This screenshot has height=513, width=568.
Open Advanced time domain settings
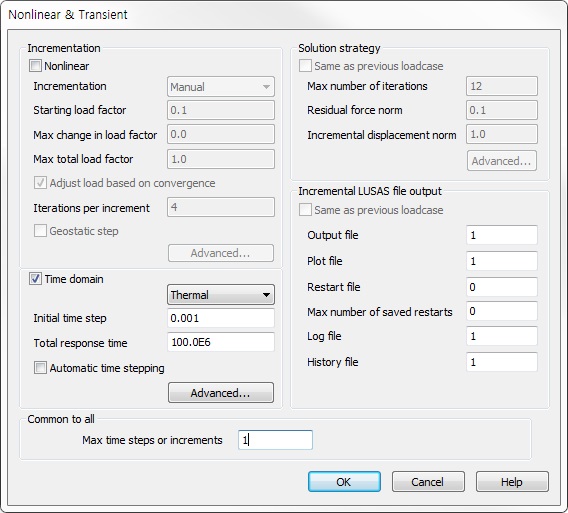click(221, 393)
